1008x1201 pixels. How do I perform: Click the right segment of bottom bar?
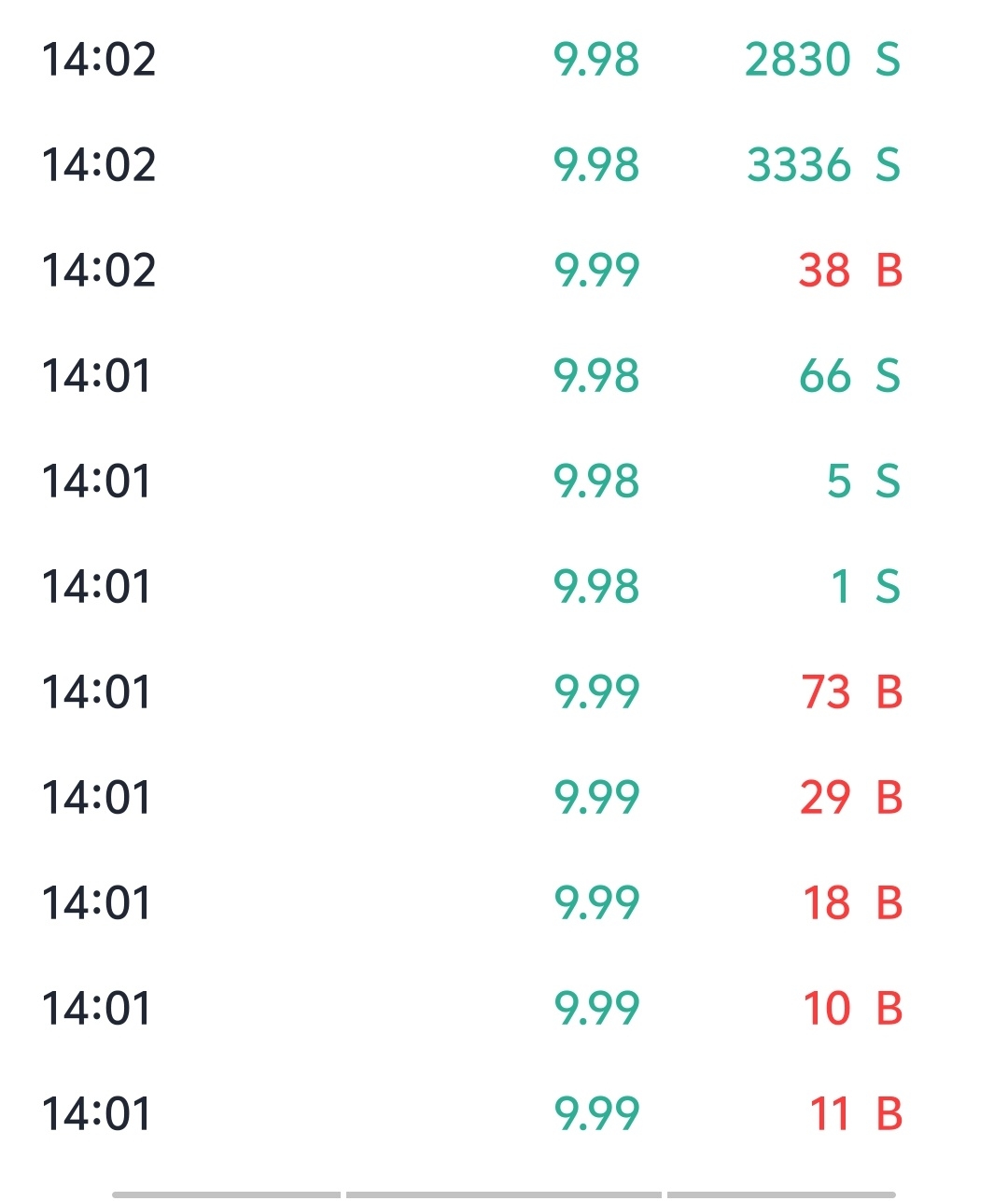click(780, 1194)
